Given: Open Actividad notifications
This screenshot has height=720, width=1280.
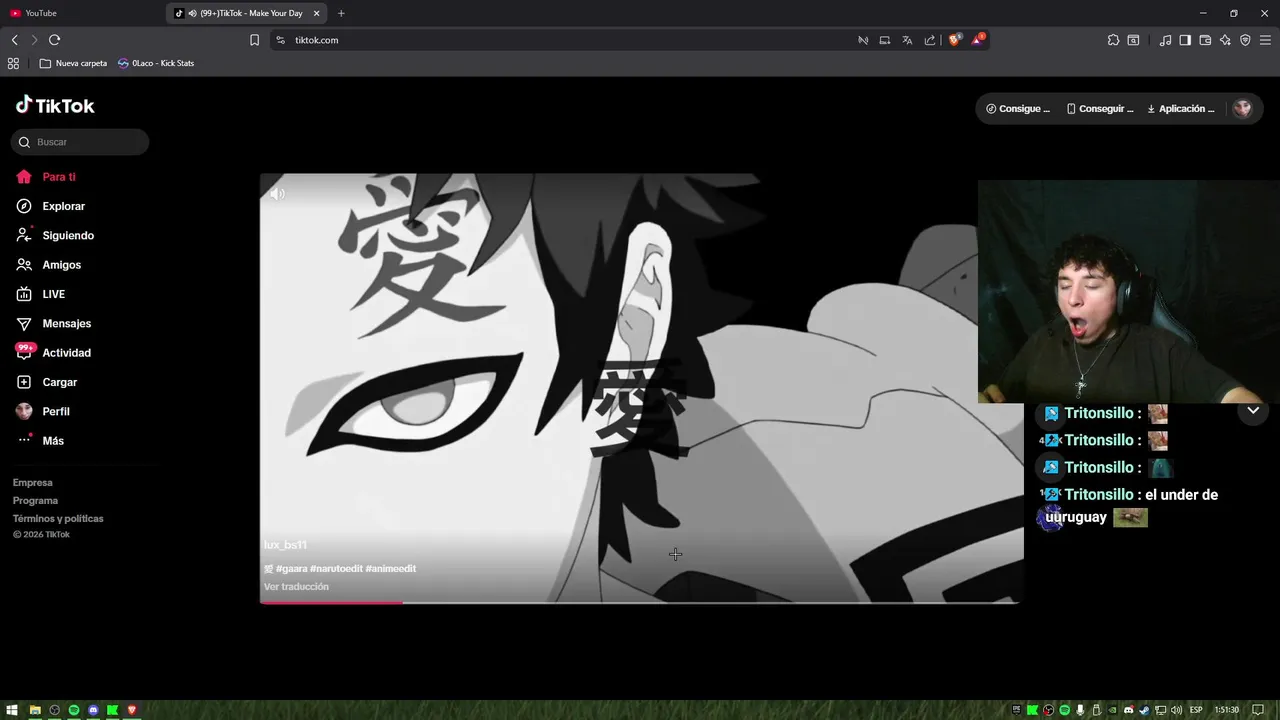Looking at the screenshot, I should tap(53, 353).
